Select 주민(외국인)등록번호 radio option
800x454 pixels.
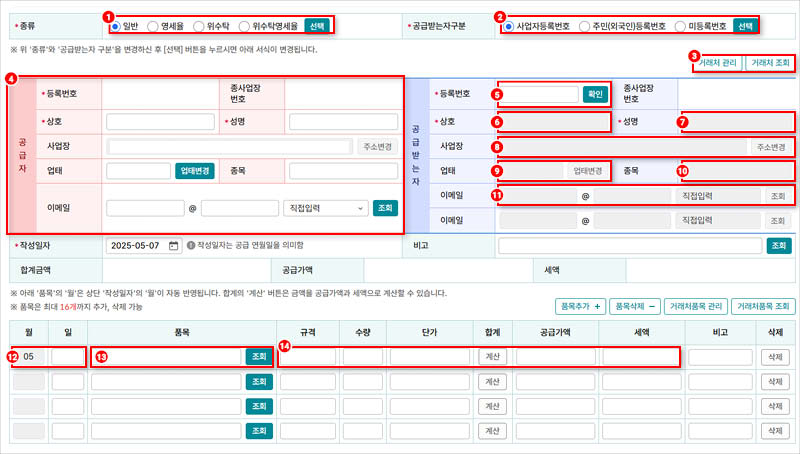(x=585, y=26)
